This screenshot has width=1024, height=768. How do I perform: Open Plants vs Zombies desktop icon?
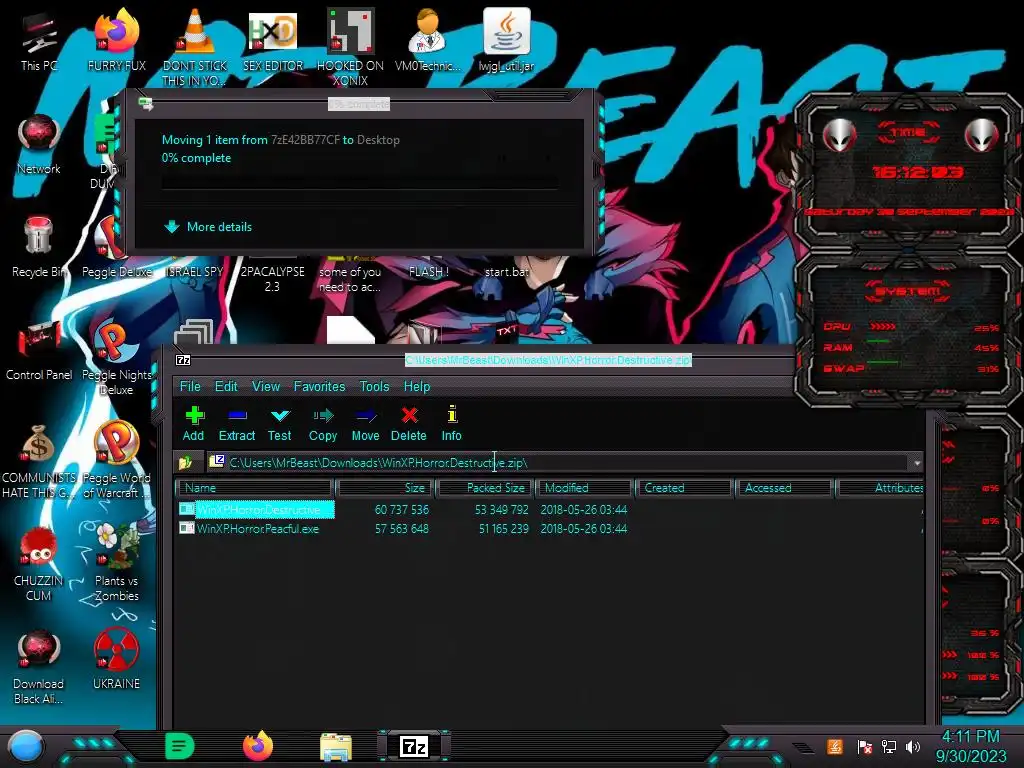click(x=117, y=563)
